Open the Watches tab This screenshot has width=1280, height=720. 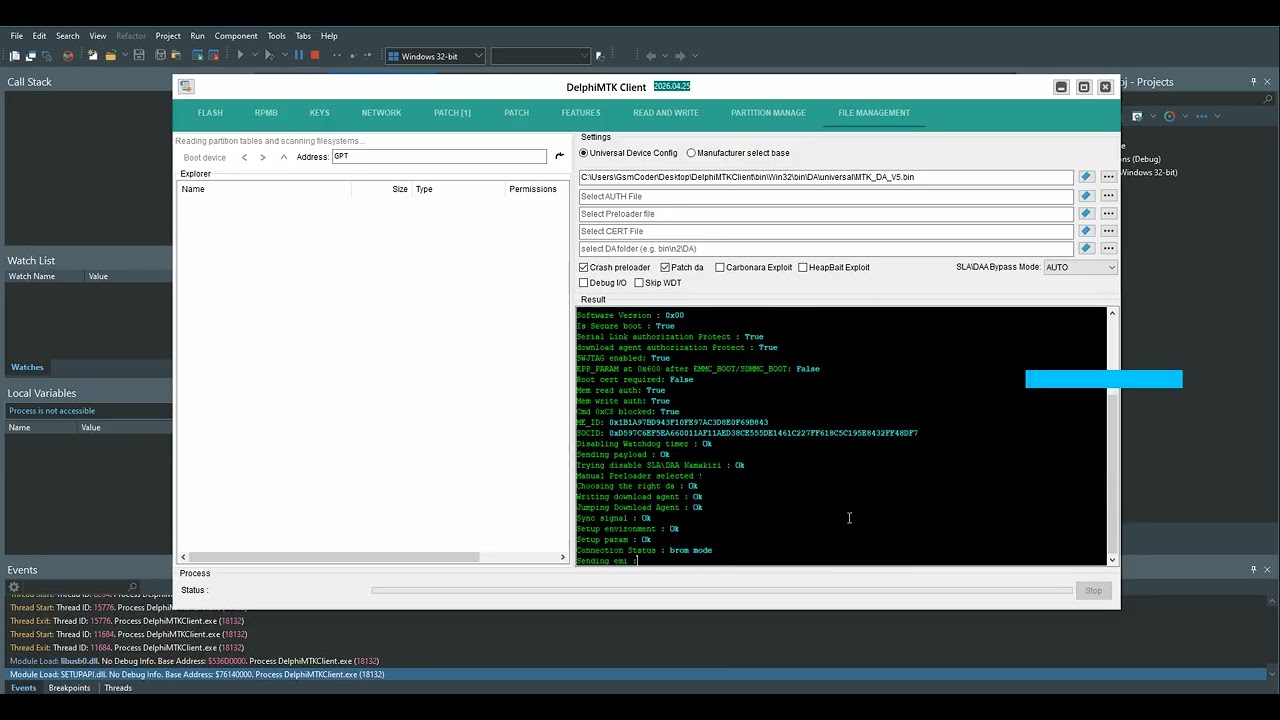coord(27,367)
